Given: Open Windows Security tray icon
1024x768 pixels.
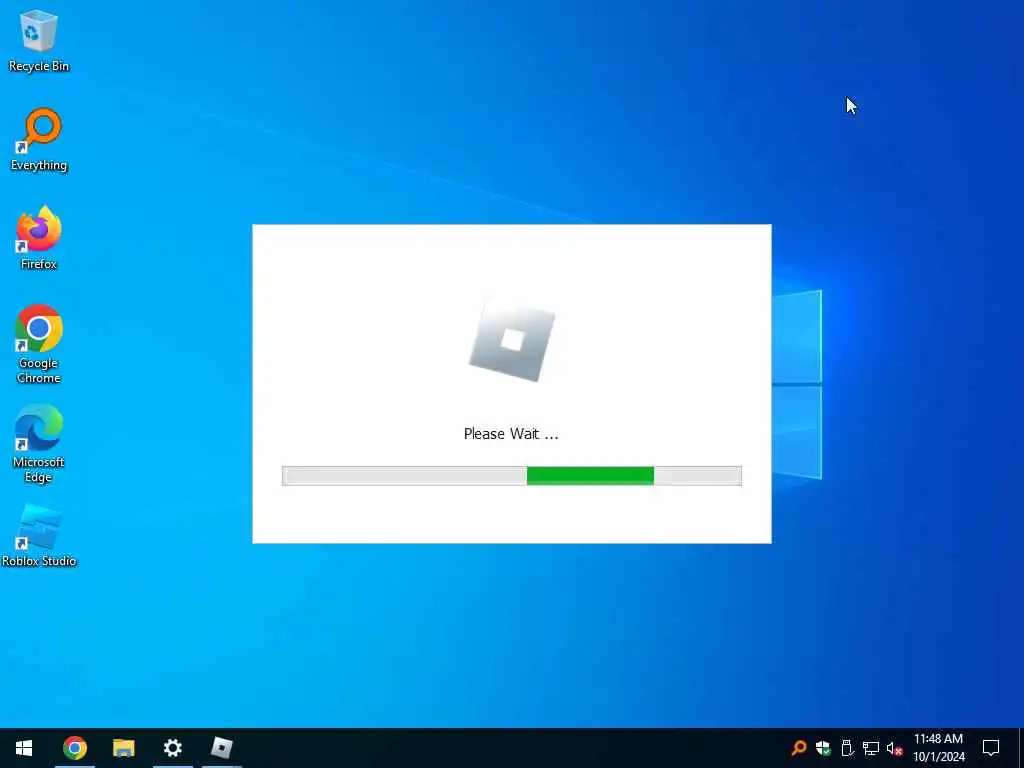Looking at the screenshot, I should [x=823, y=748].
